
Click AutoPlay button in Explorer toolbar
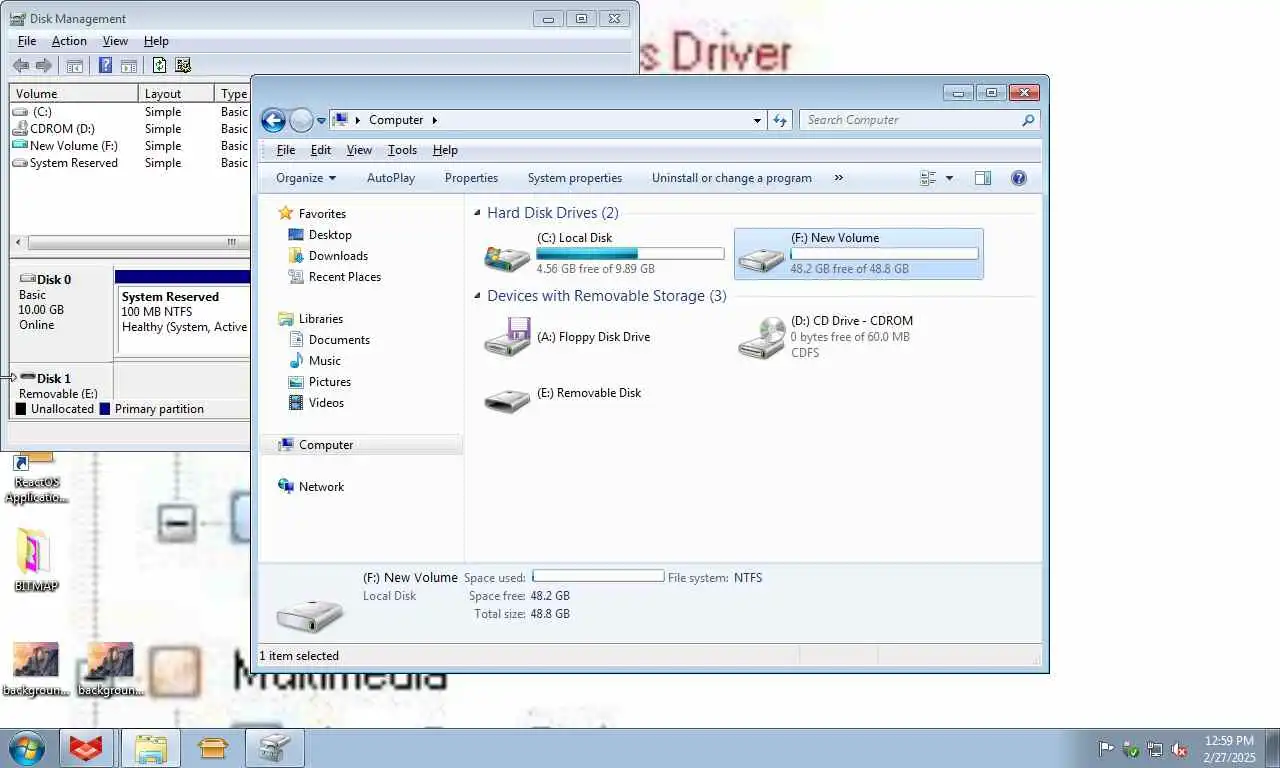click(391, 178)
